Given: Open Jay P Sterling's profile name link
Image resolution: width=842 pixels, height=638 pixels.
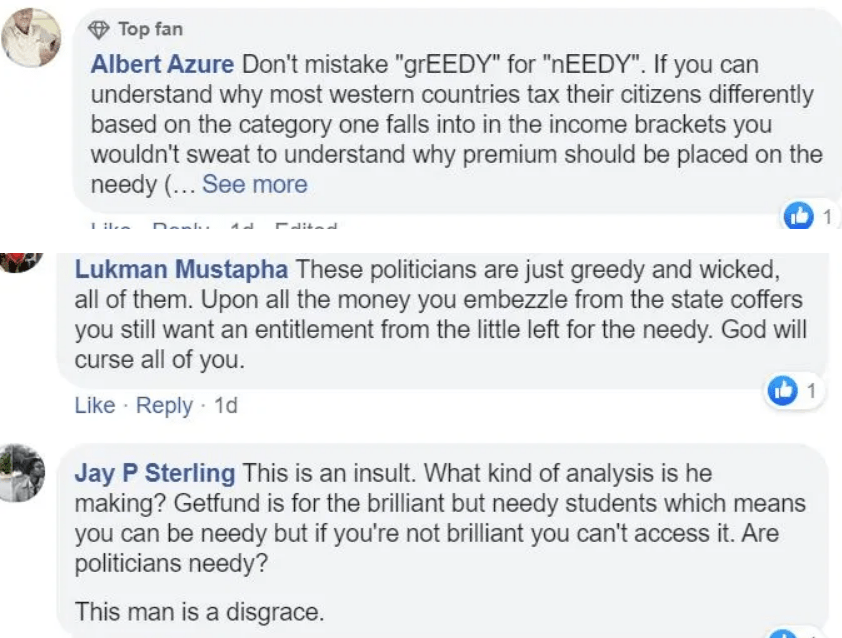Looking at the screenshot, I should [155, 473].
